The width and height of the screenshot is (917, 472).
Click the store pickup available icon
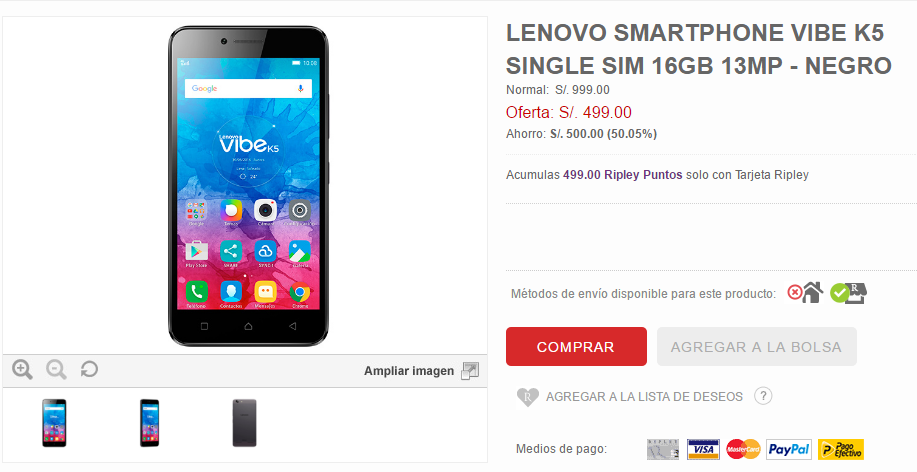click(849, 292)
